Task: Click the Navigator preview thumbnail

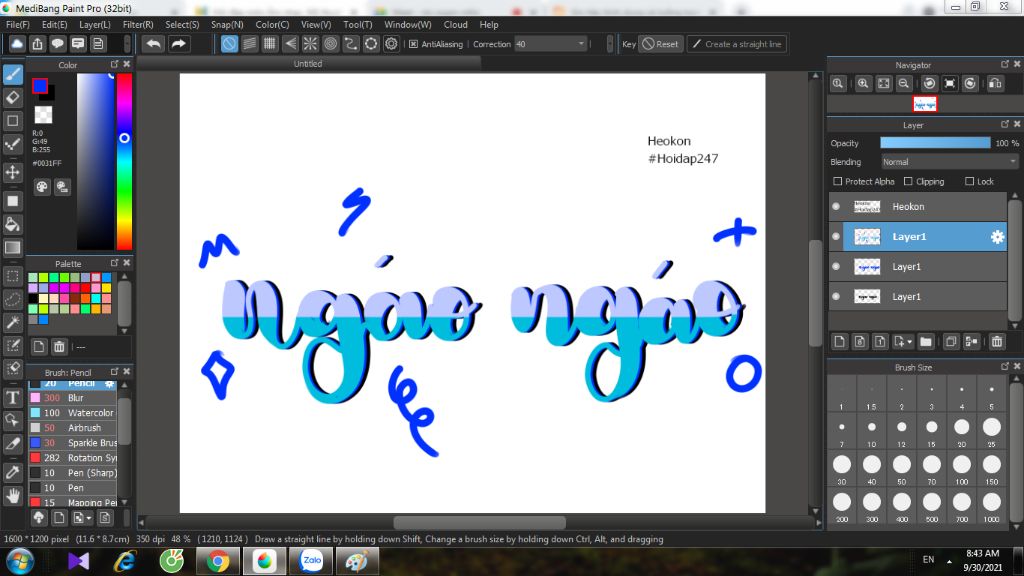Action: coord(924,104)
